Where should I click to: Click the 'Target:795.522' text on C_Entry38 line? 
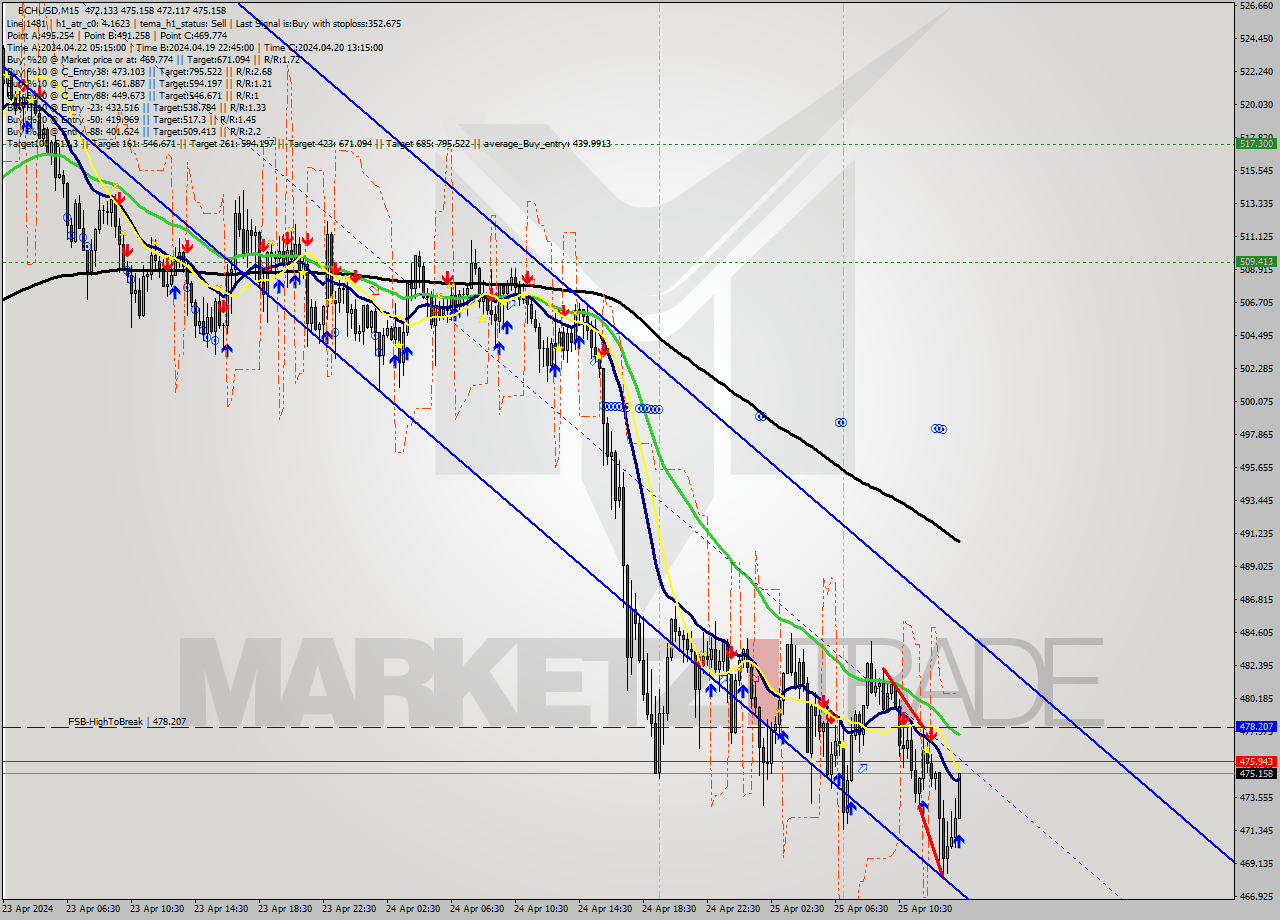[x=189, y=71]
